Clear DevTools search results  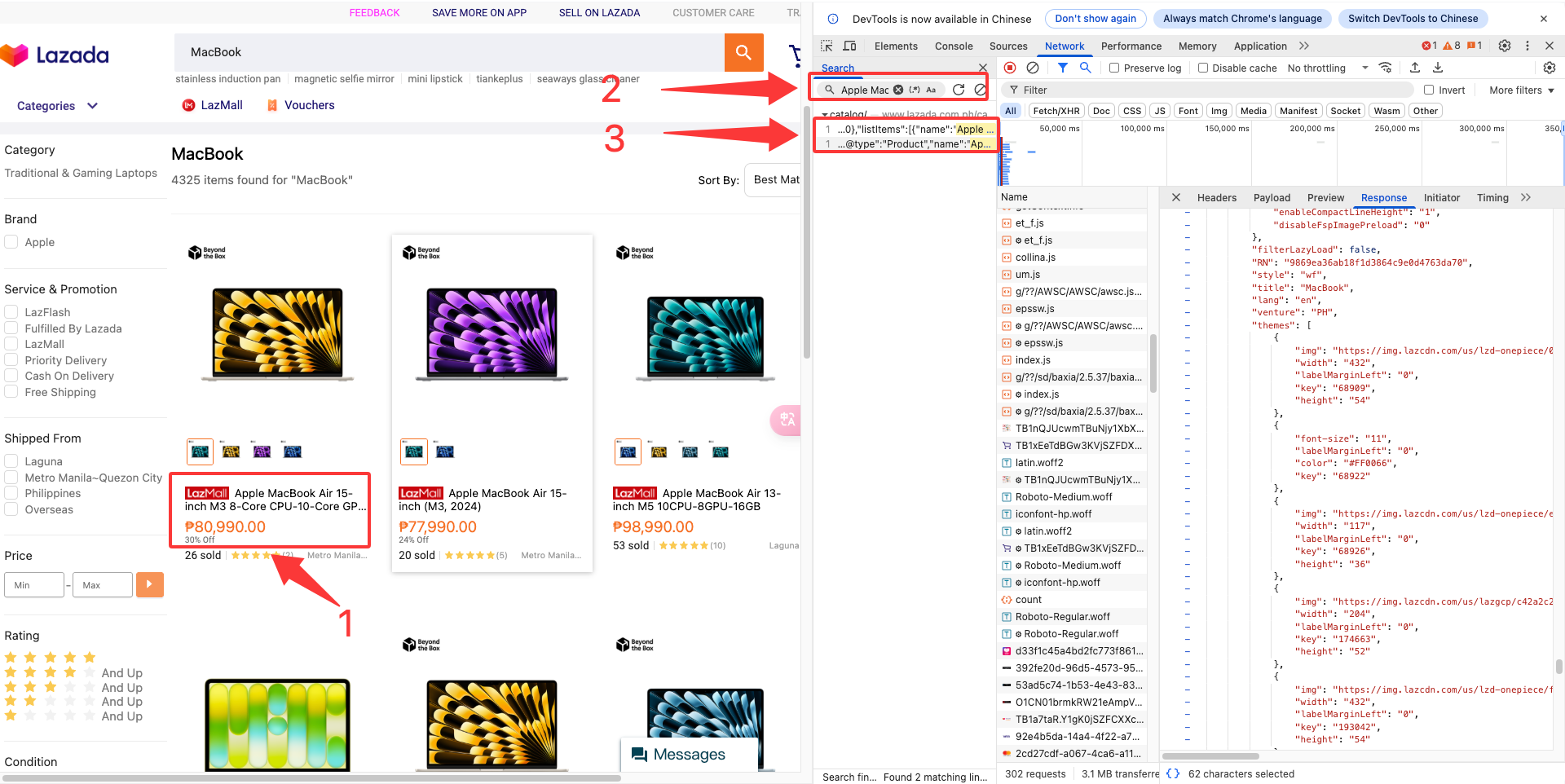click(x=980, y=90)
